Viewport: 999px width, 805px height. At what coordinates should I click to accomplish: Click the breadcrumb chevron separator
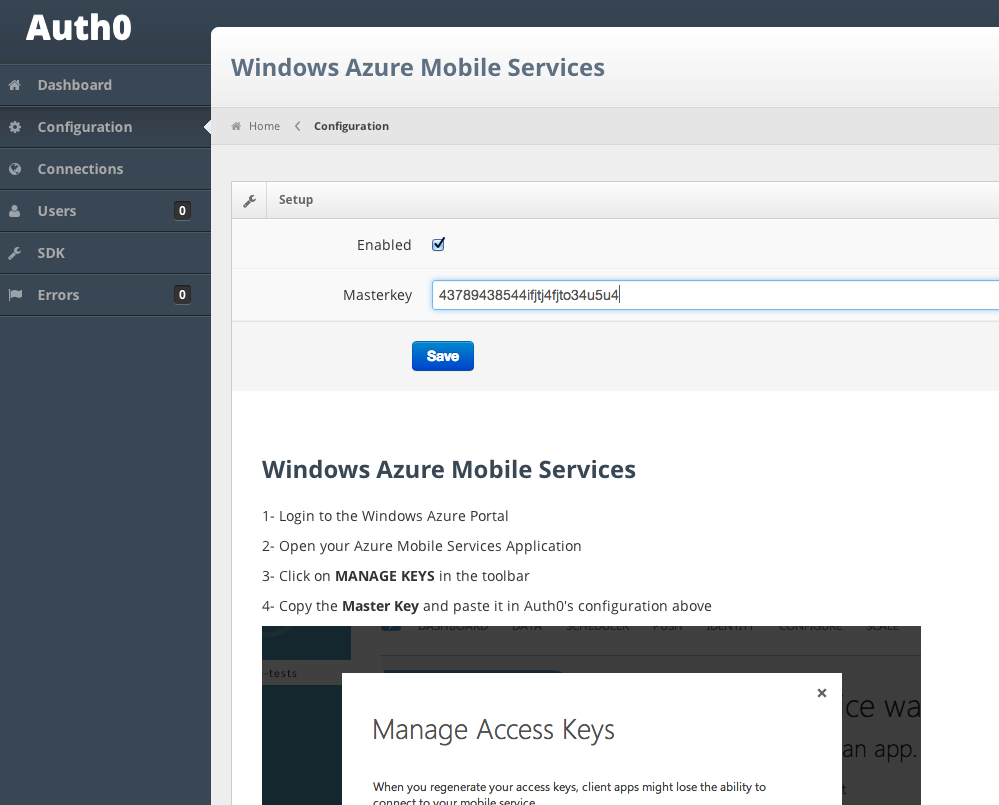(x=298, y=126)
